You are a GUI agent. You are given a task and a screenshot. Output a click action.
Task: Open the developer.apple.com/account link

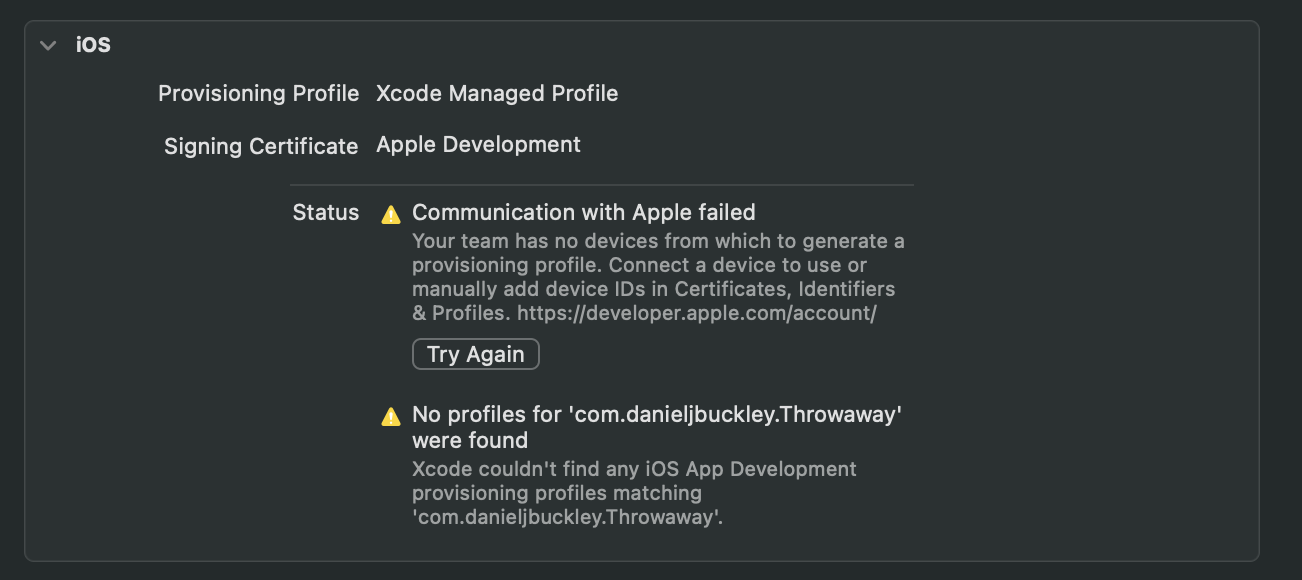tap(697, 313)
